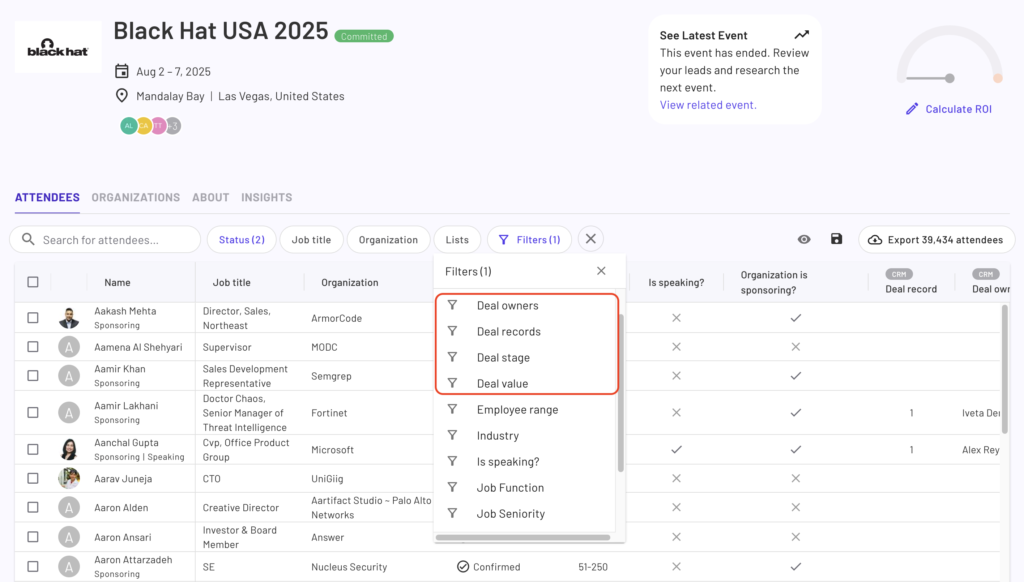
Task: Click the funnel icon beside Deal owners filter
Action: pos(454,305)
